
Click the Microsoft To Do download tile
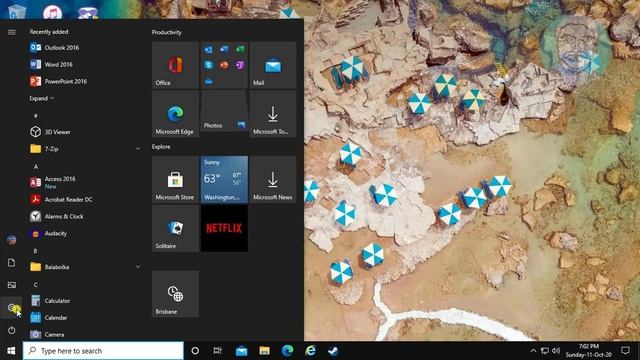click(x=273, y=114)
